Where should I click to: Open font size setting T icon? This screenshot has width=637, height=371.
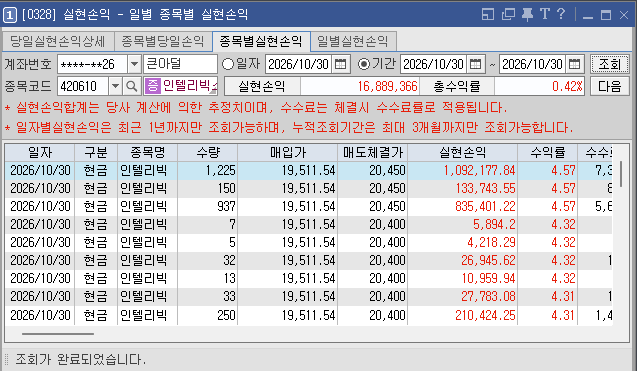[545, 14]
